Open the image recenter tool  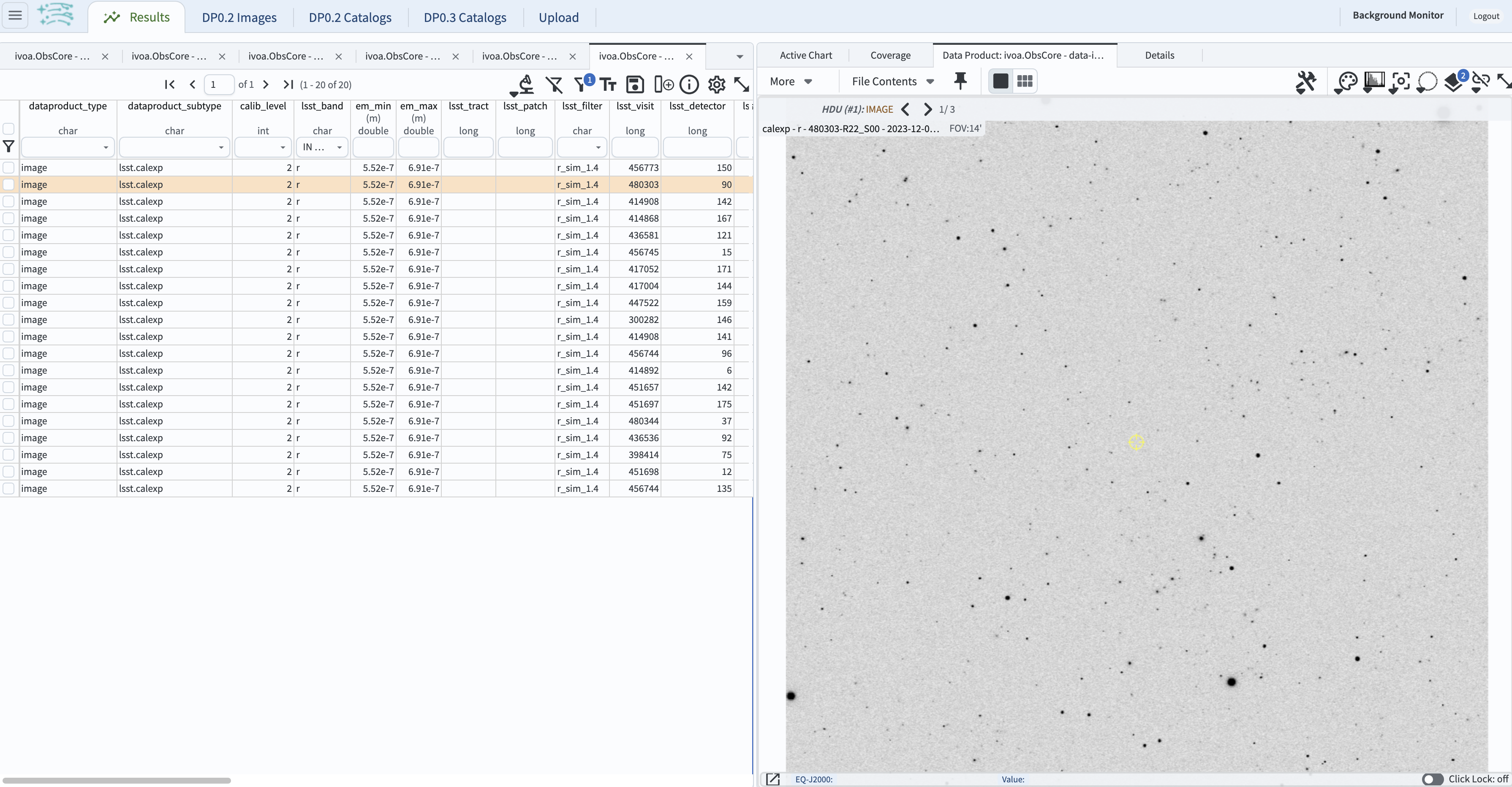1399,82
